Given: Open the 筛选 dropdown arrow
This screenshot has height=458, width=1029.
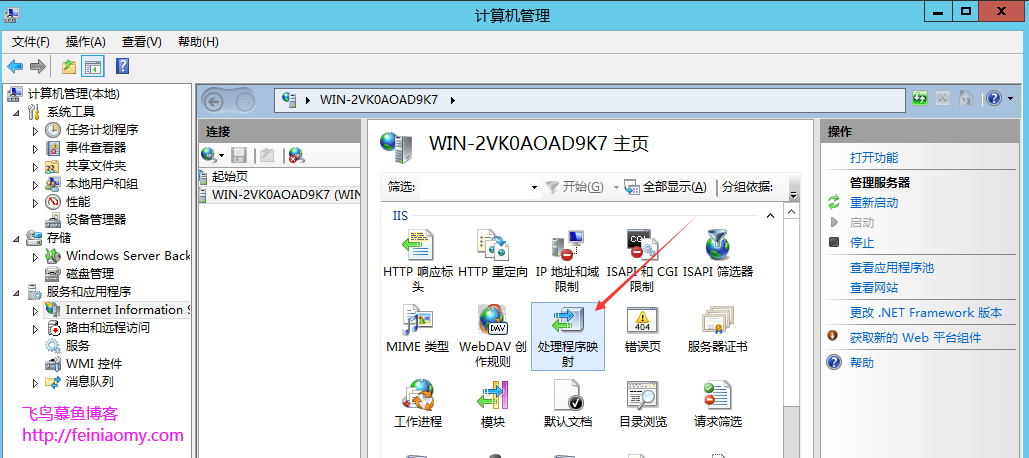Looking at the screenshot, I should tap(534, 188).
